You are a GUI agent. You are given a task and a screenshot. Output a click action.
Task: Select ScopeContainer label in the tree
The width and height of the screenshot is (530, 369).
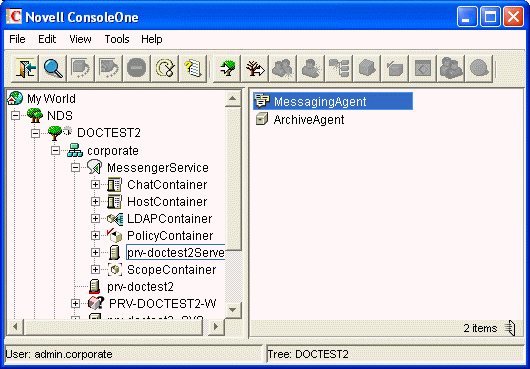coord(171,269)
